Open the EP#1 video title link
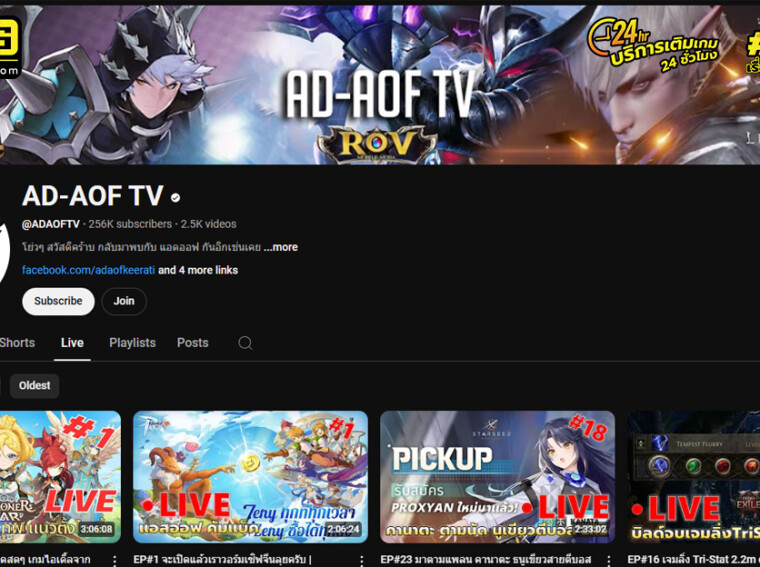760x567 pixels. [238, 560]
